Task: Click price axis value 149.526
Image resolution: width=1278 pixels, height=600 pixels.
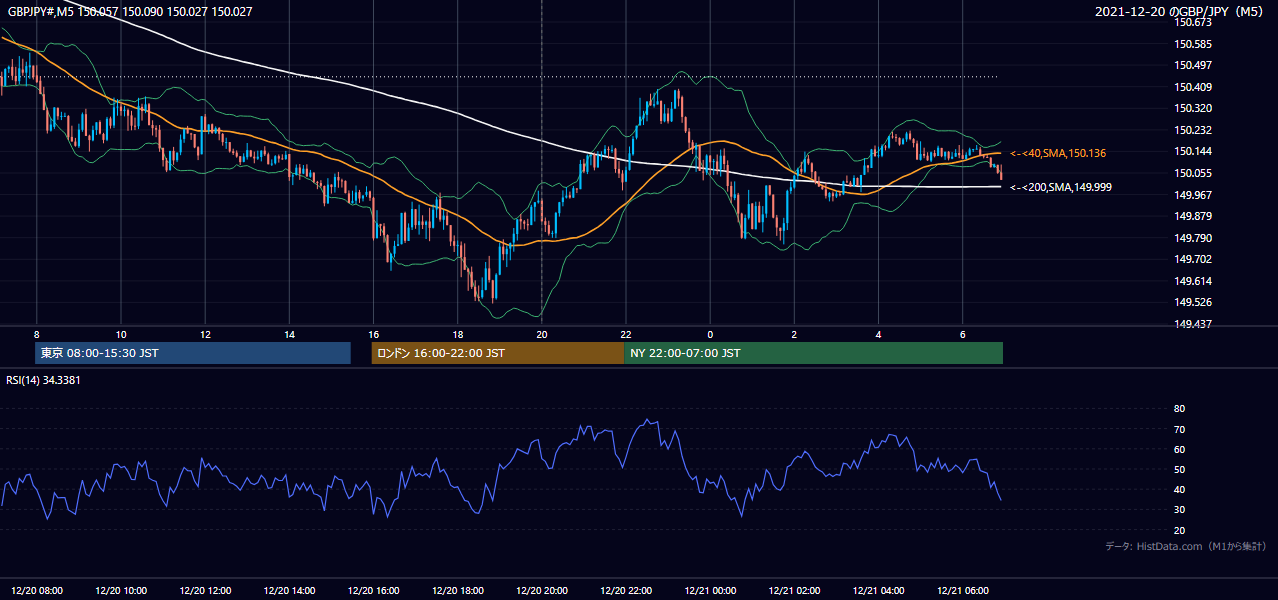Action: point(1194,302)
